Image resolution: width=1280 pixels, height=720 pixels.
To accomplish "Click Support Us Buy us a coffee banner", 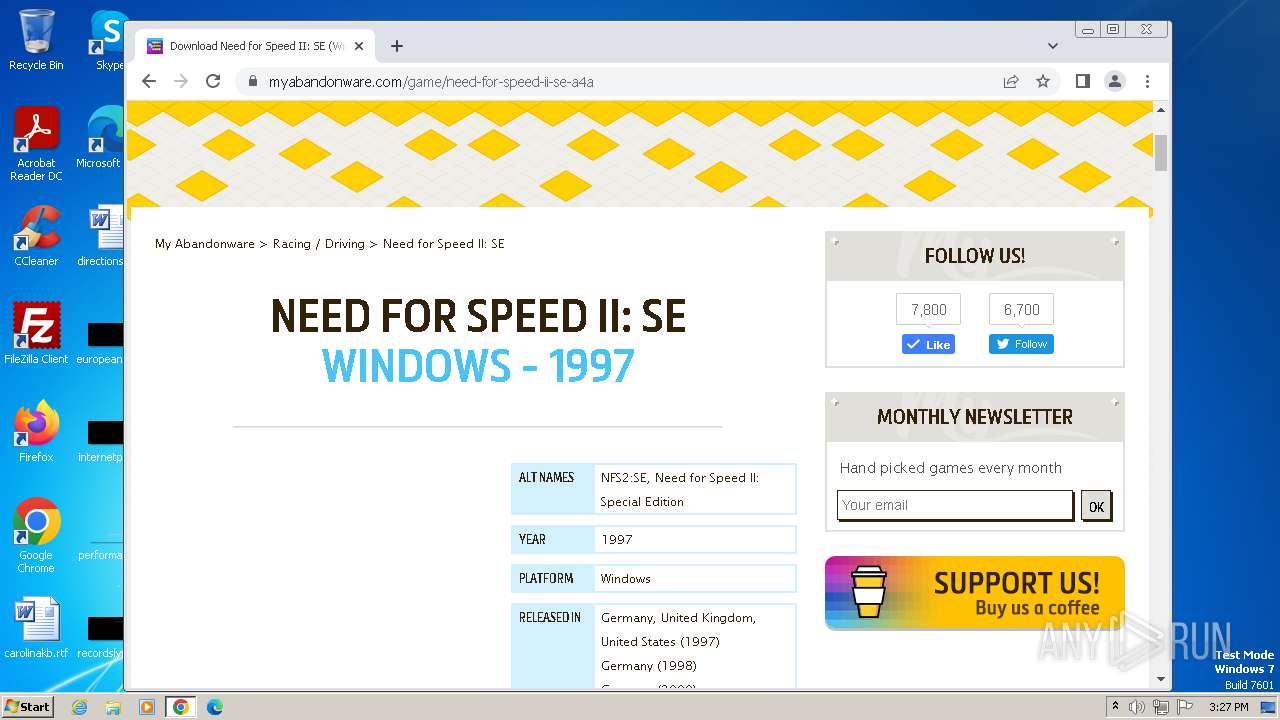I will click(x=974, y=593).
